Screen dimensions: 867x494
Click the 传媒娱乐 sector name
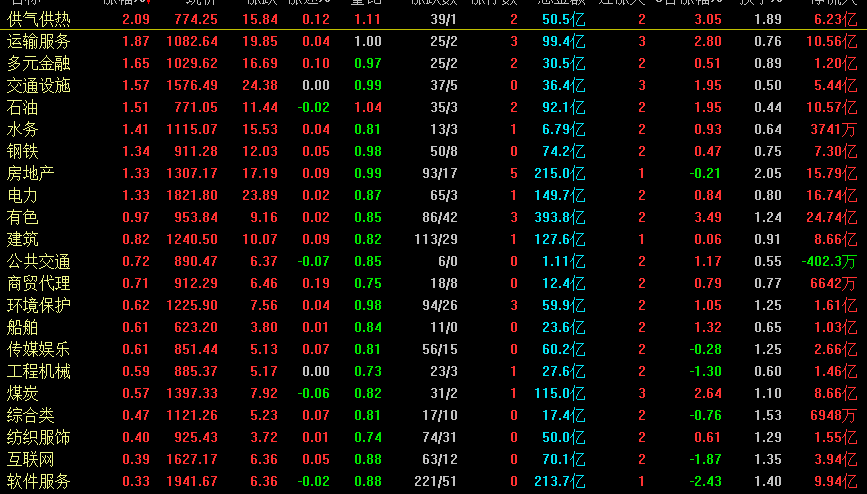[39, 350]
